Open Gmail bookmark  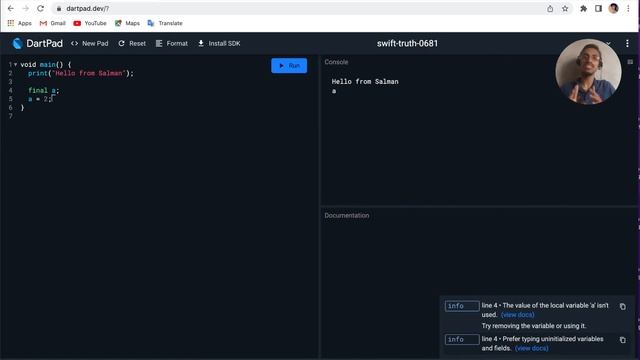[x=53, y=23]
